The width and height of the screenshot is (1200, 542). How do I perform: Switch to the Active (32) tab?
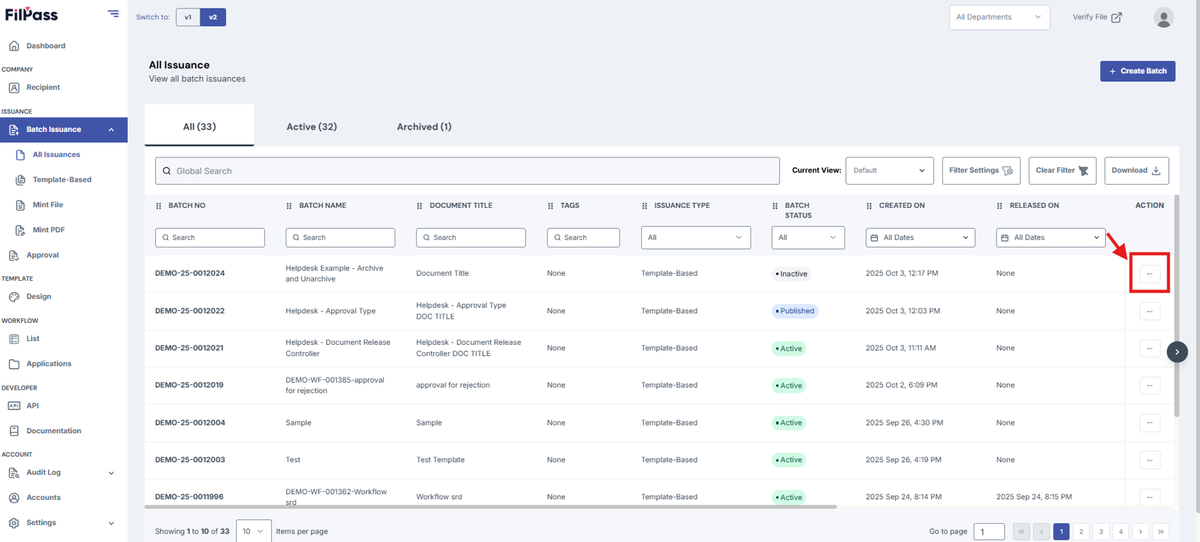pos(311,127)
